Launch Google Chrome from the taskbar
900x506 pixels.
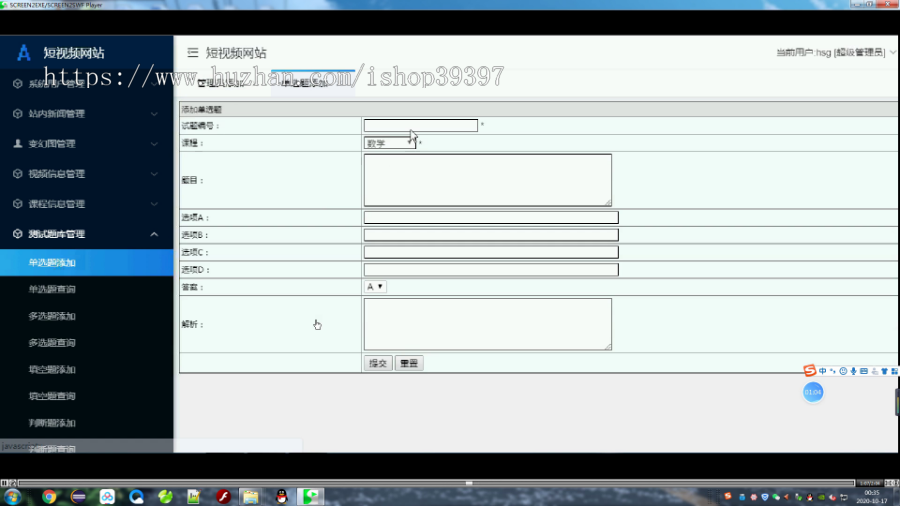click(49, 497)
